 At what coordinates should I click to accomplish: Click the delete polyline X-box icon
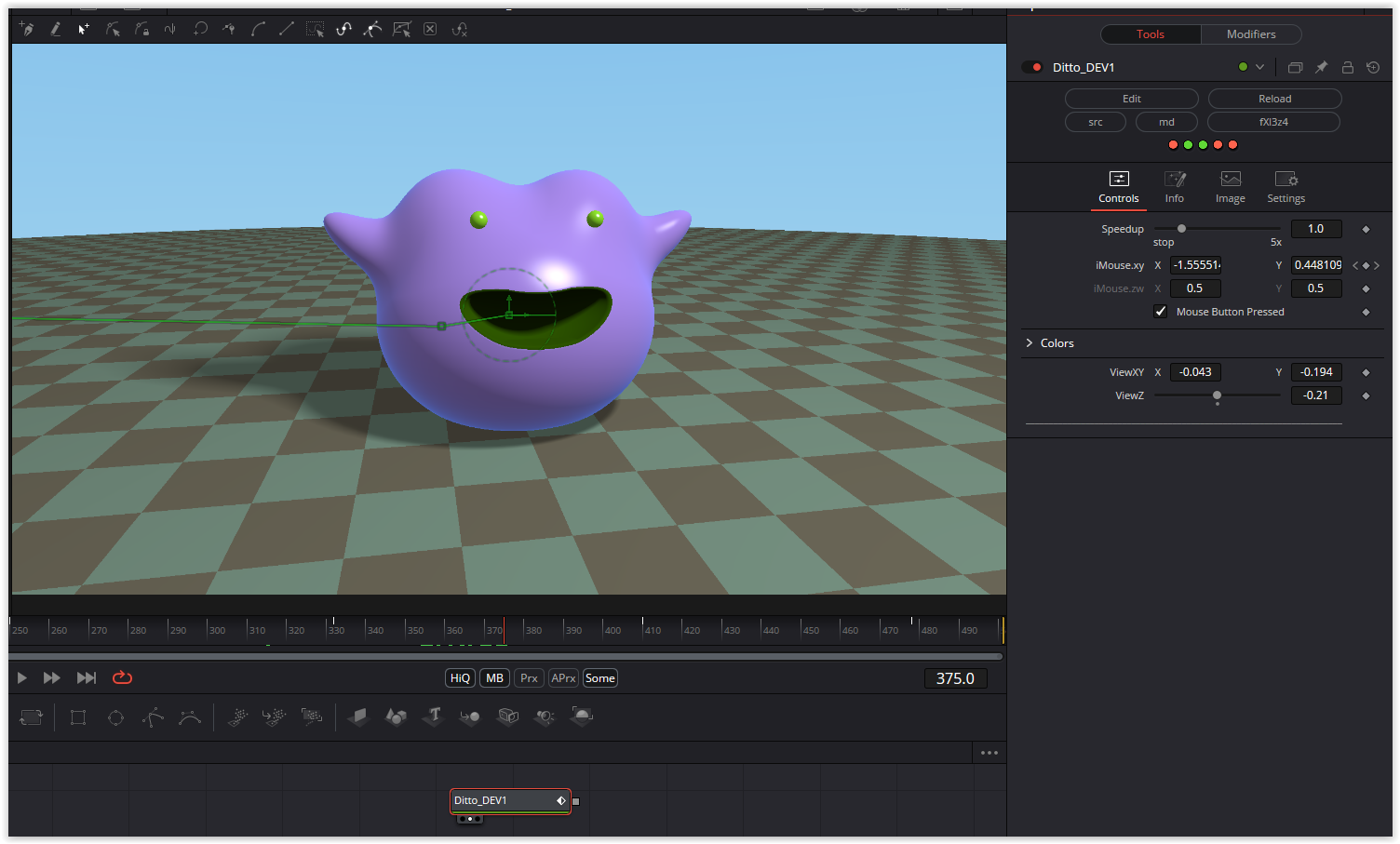tap(430, 30)
